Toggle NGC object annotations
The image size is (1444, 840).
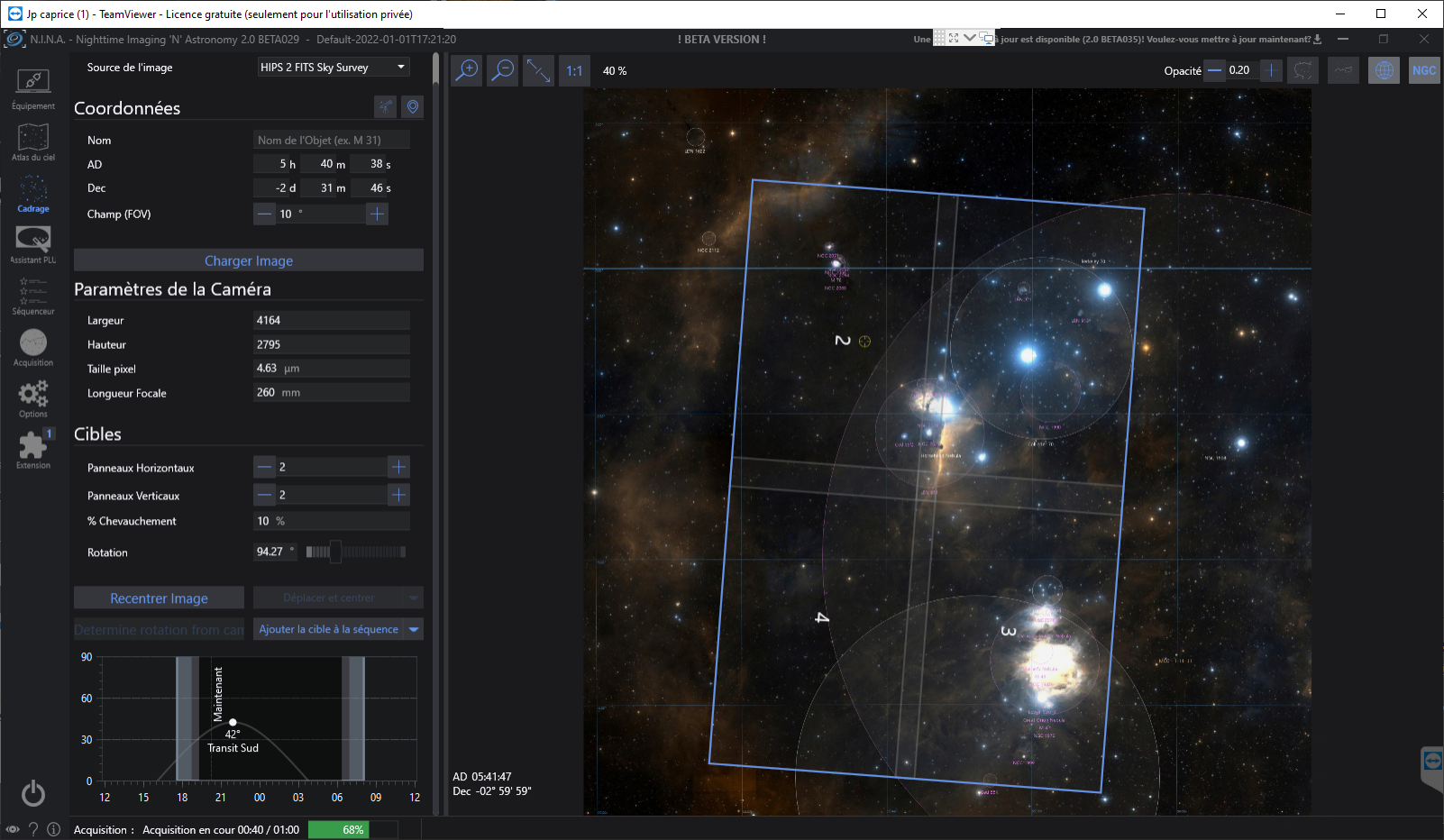click(x=1424, y=70)
